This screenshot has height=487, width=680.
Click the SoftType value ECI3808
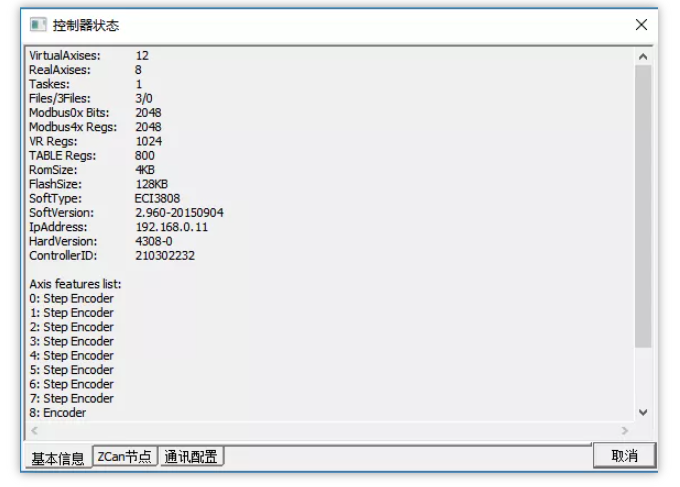click(x=157, y=199)
